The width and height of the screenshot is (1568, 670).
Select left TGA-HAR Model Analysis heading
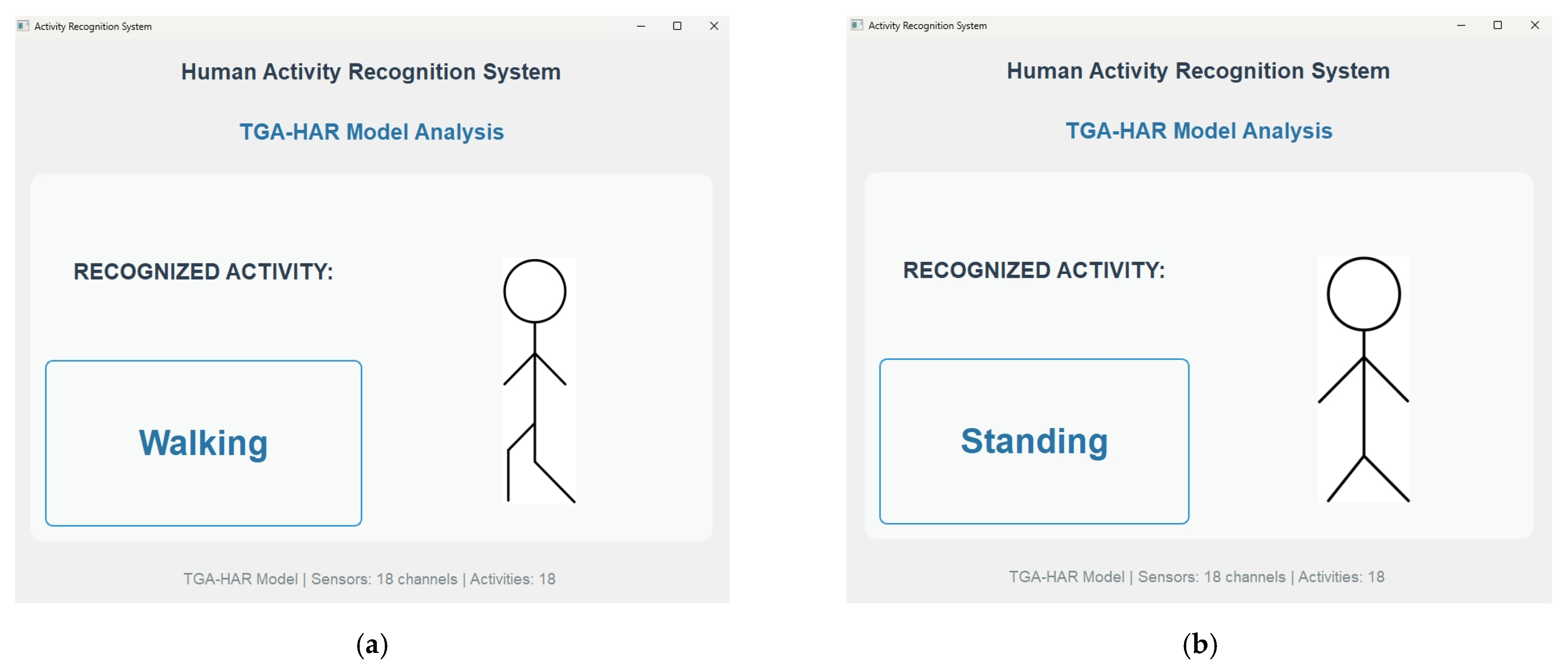point(371,131)
